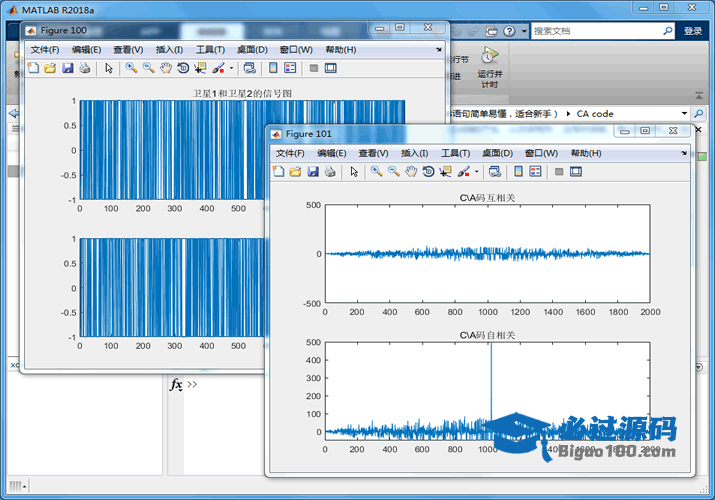Click Zoom In icon in Figure 101 toolbar
Screen dimensions: 715x500
click(376, 172)
